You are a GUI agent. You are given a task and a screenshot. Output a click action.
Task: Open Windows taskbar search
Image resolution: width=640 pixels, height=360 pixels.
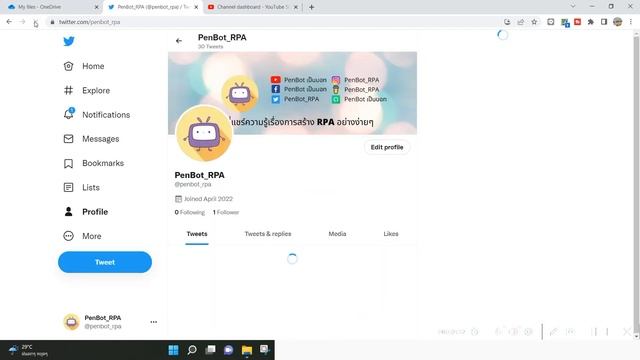192,350
